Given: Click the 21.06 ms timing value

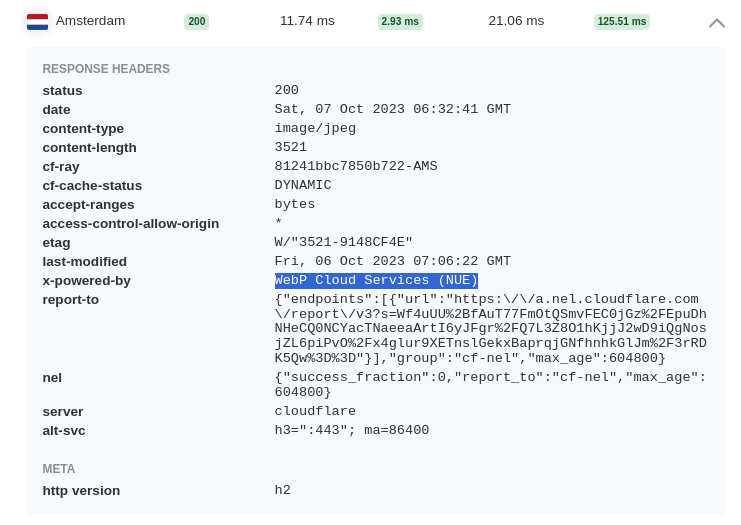Looking at the screenshot, I should (516, 21).
